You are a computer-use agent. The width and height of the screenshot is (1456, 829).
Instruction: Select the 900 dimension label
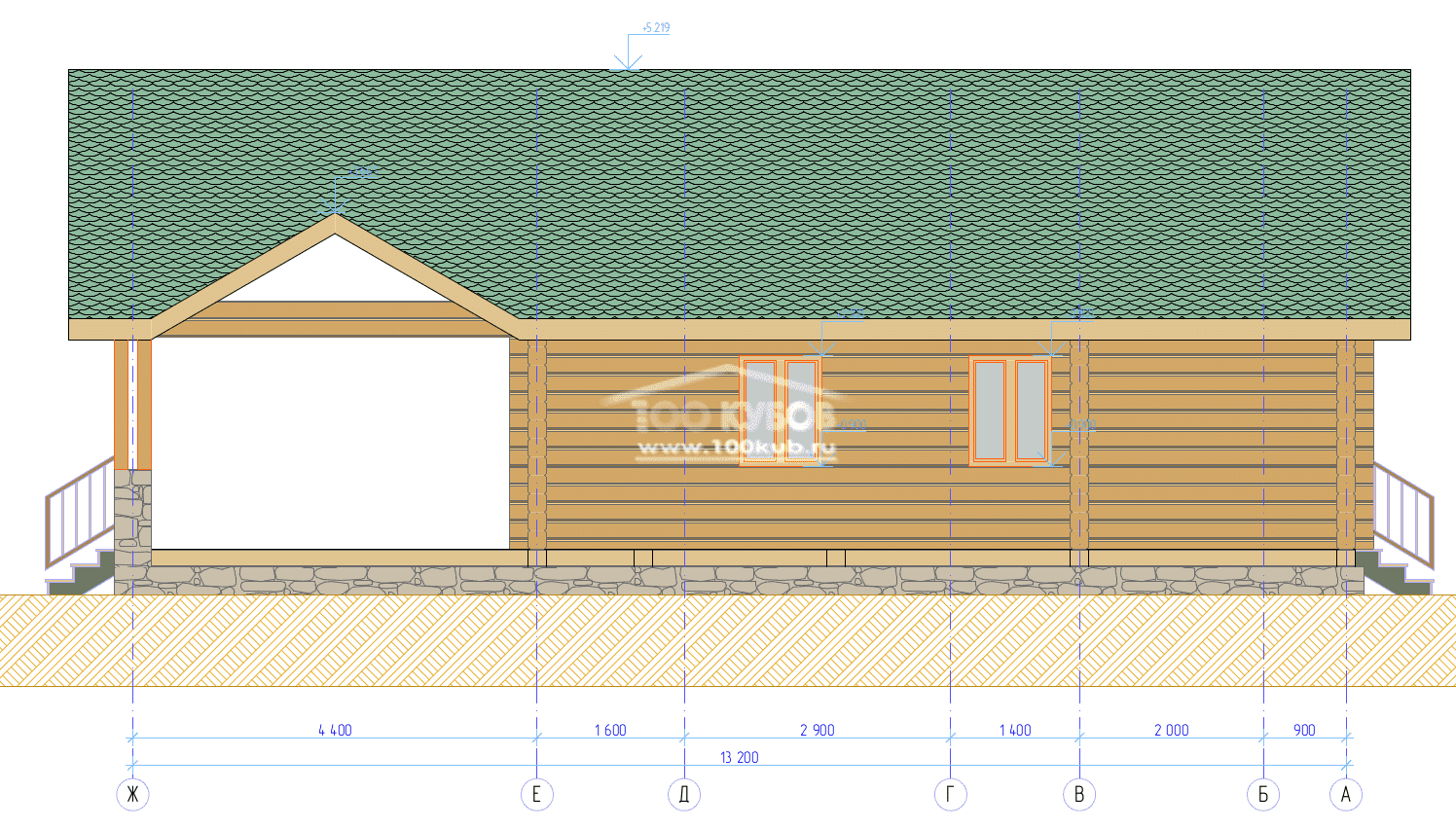click(x=1304, y=730)
